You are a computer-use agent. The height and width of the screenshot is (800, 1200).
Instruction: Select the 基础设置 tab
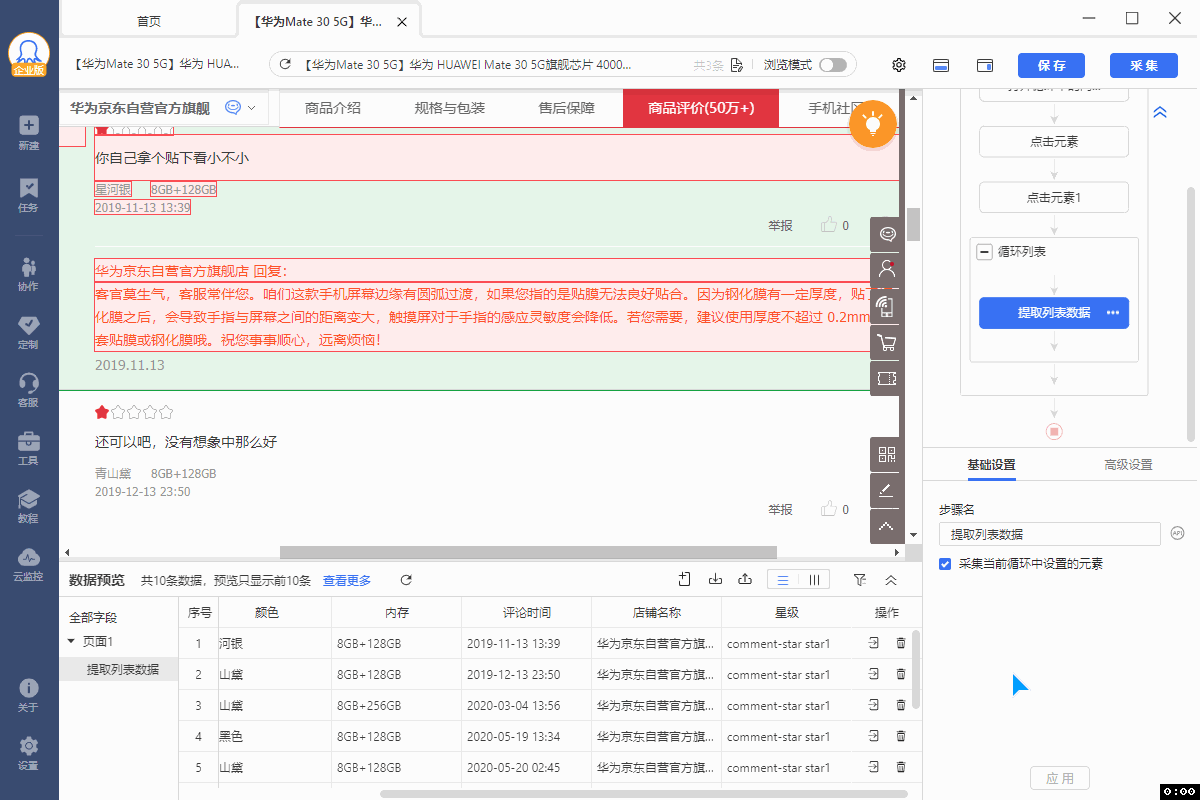point(991,465)
